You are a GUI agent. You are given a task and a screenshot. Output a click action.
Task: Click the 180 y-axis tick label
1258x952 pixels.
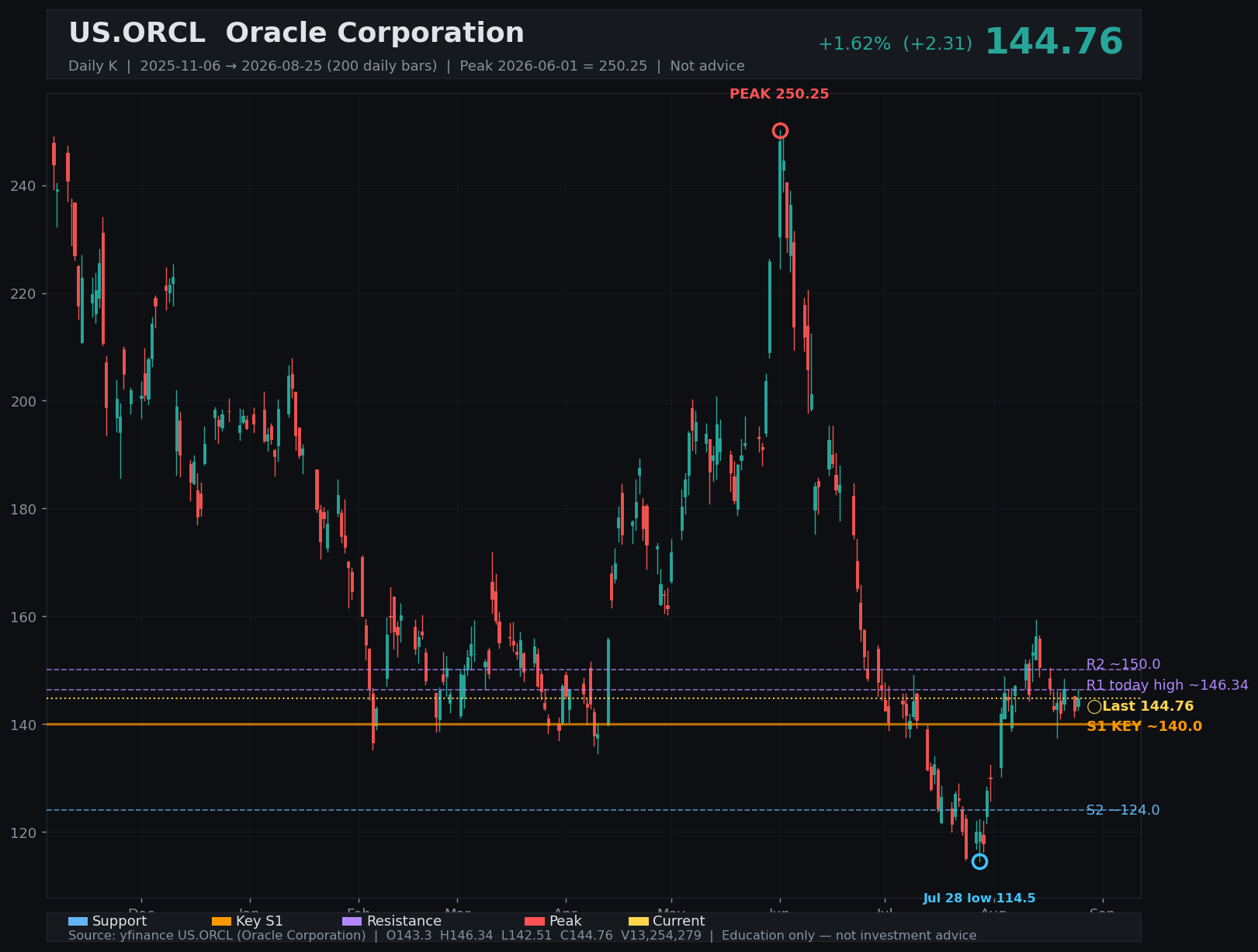(23, 509)
